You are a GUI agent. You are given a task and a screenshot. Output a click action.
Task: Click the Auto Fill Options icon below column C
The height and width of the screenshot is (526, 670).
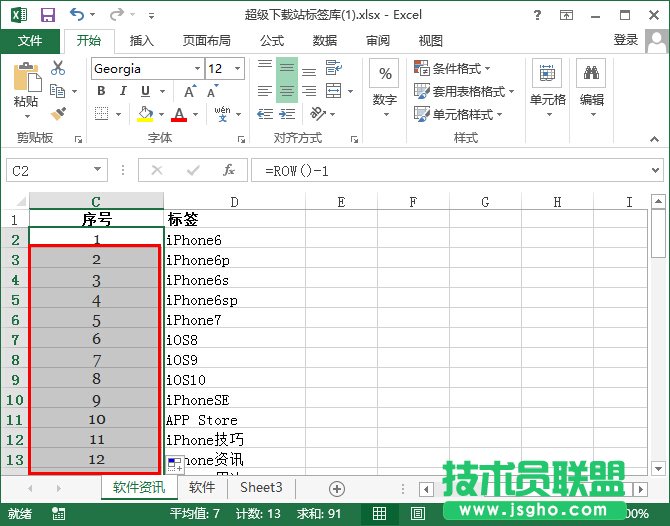click(174, 463)
